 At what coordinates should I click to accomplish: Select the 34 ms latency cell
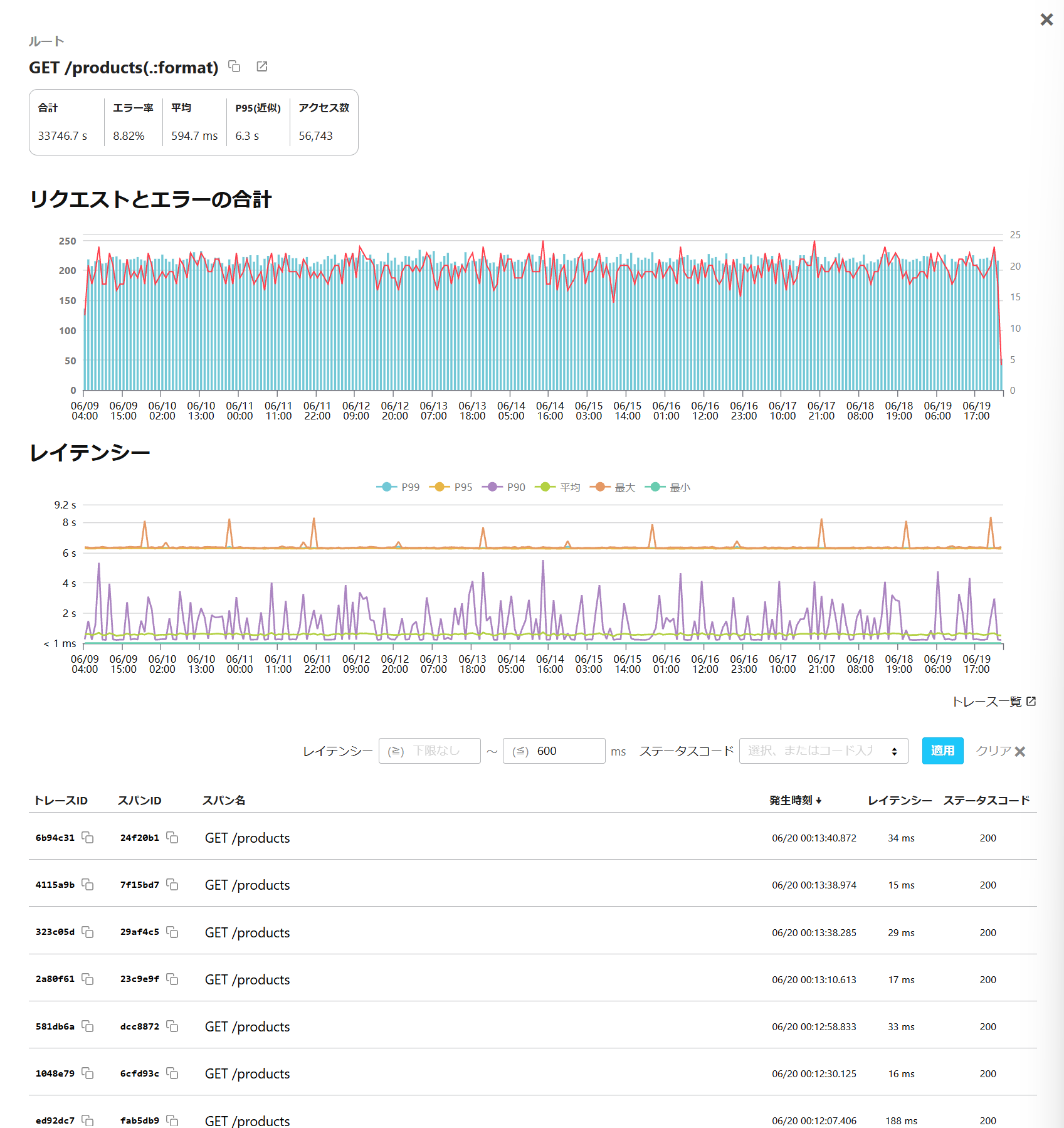(x=901, y=838)
